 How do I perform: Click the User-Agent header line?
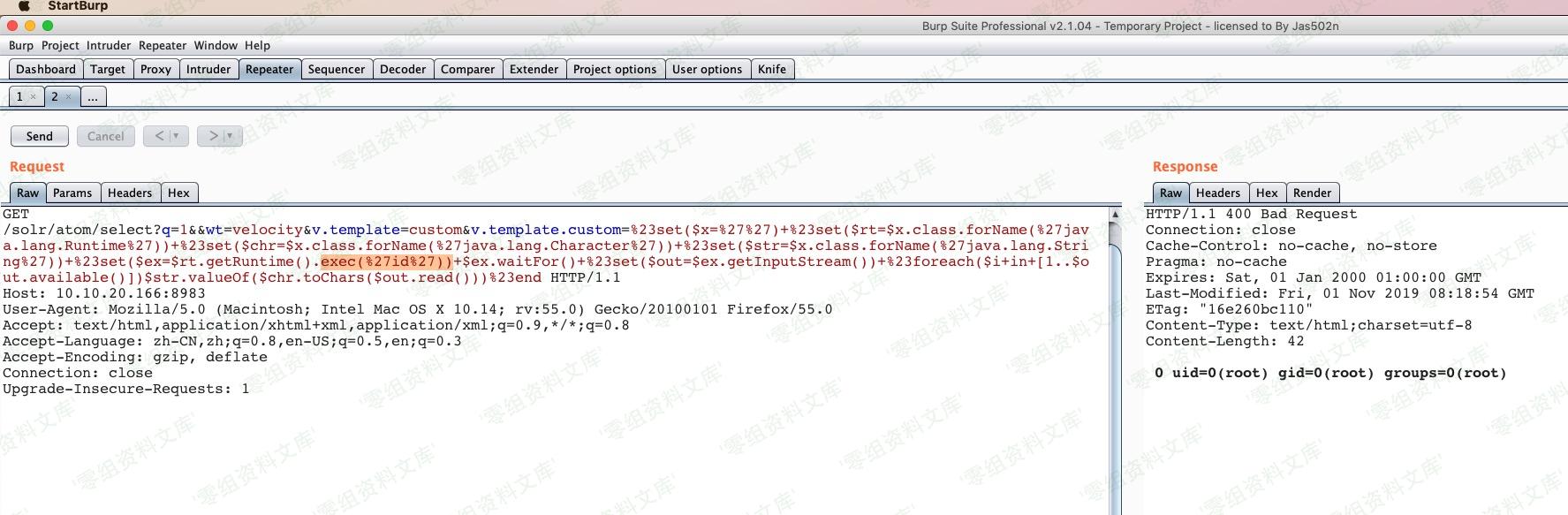[418, 309]
